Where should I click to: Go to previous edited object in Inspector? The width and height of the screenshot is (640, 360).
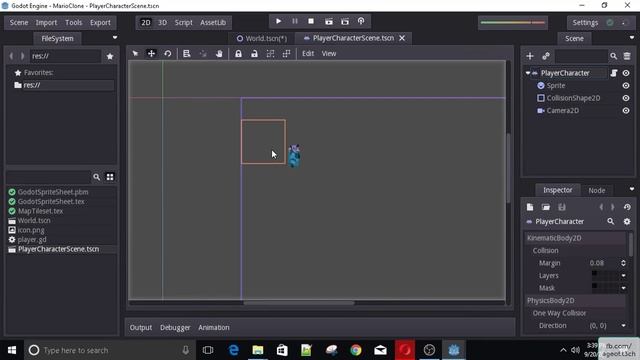tap(601, 207)
